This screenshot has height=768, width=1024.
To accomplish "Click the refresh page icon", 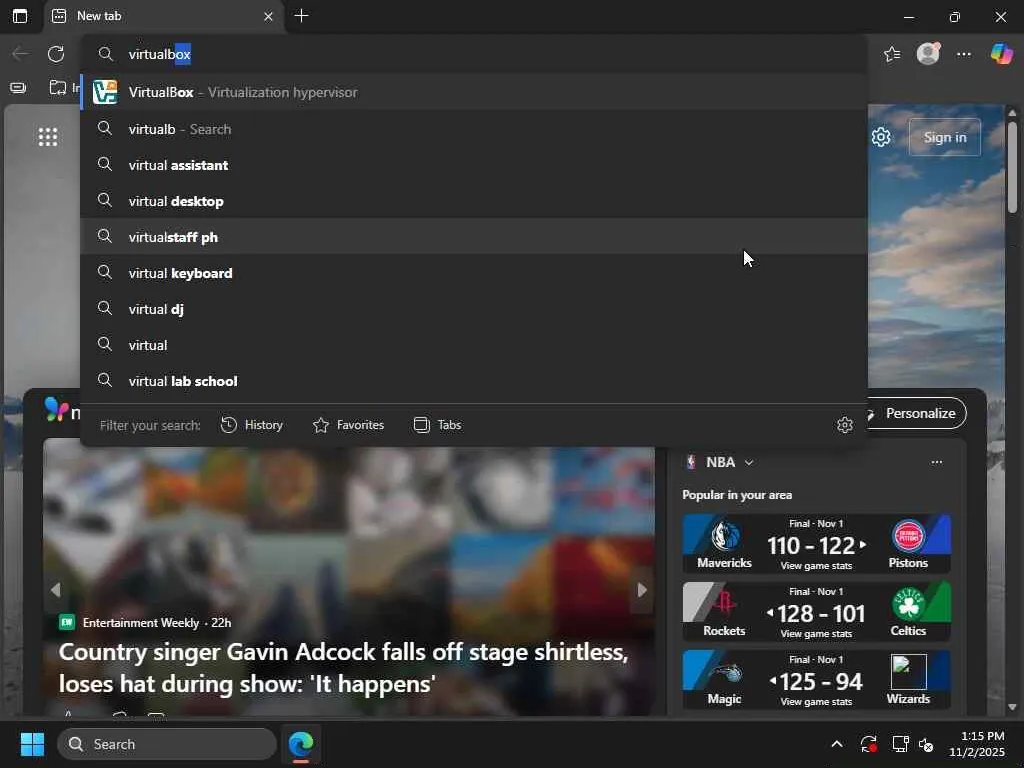I will 56,54.
